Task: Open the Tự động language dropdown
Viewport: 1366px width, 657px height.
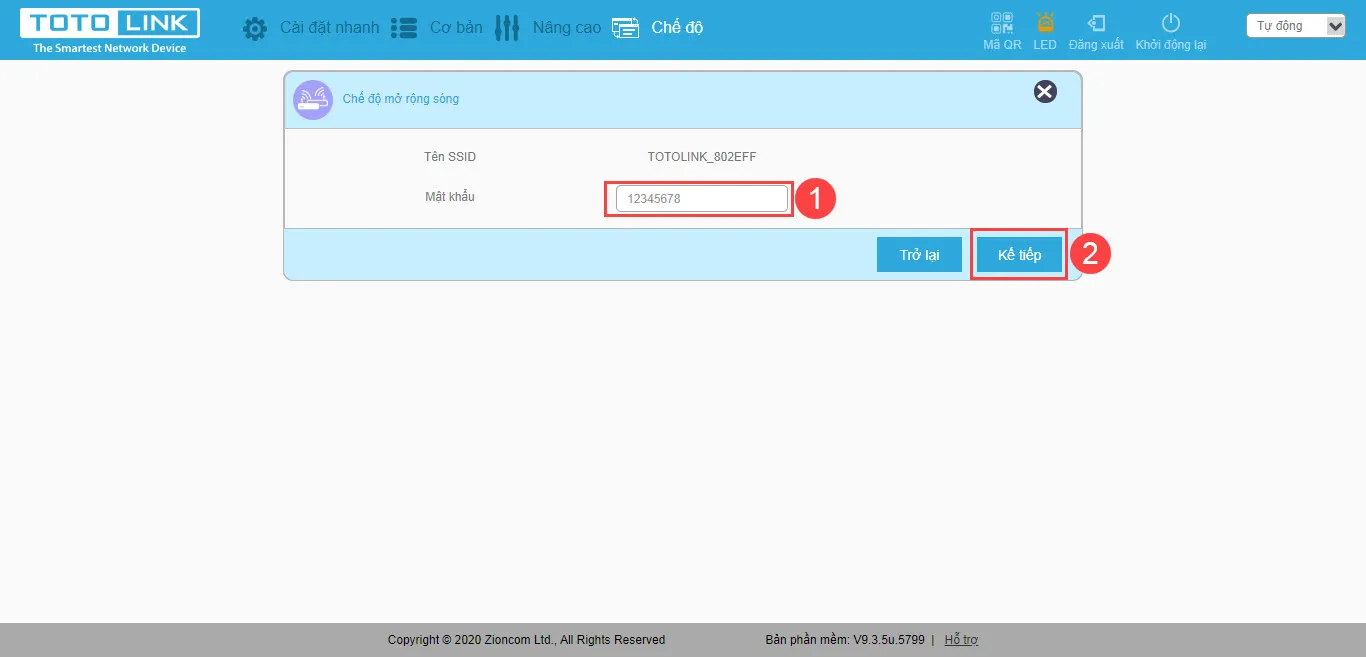Action: click(x=1296, y=26)
